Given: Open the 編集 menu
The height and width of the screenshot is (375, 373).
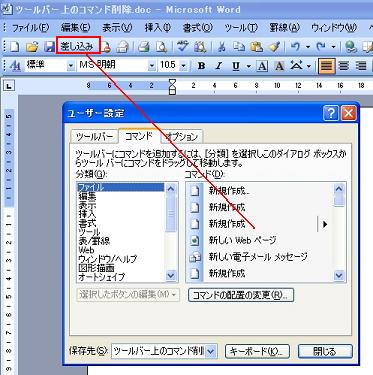Looking at the screenshot, I should (75, 28).
